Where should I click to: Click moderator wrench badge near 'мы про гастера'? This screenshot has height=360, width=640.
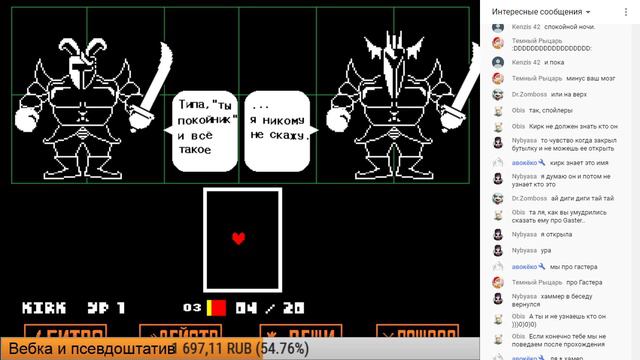pos(542,267)
